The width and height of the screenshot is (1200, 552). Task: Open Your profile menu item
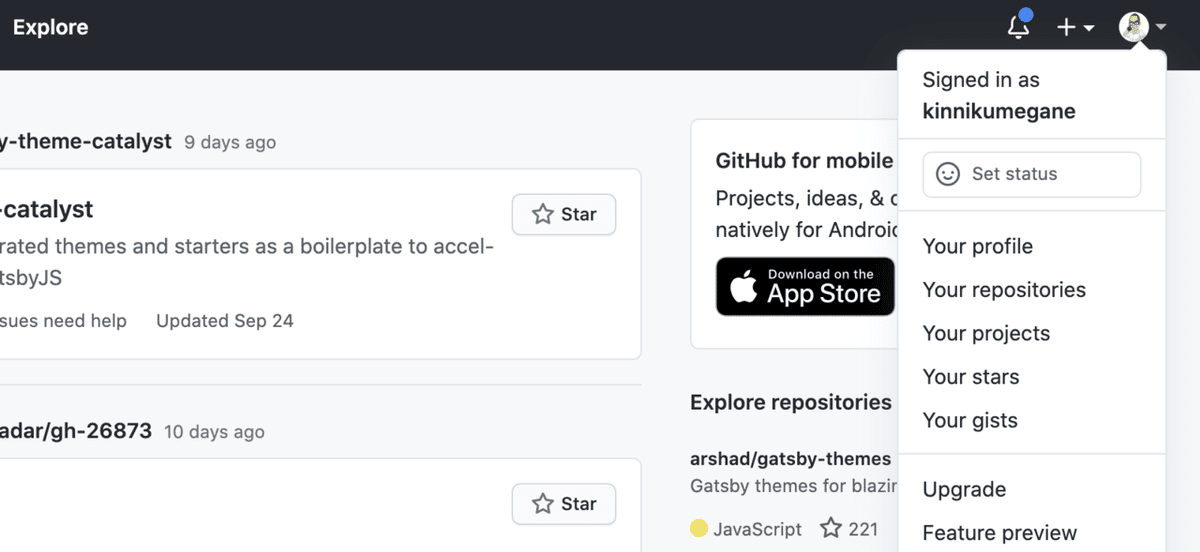point(977,246)
